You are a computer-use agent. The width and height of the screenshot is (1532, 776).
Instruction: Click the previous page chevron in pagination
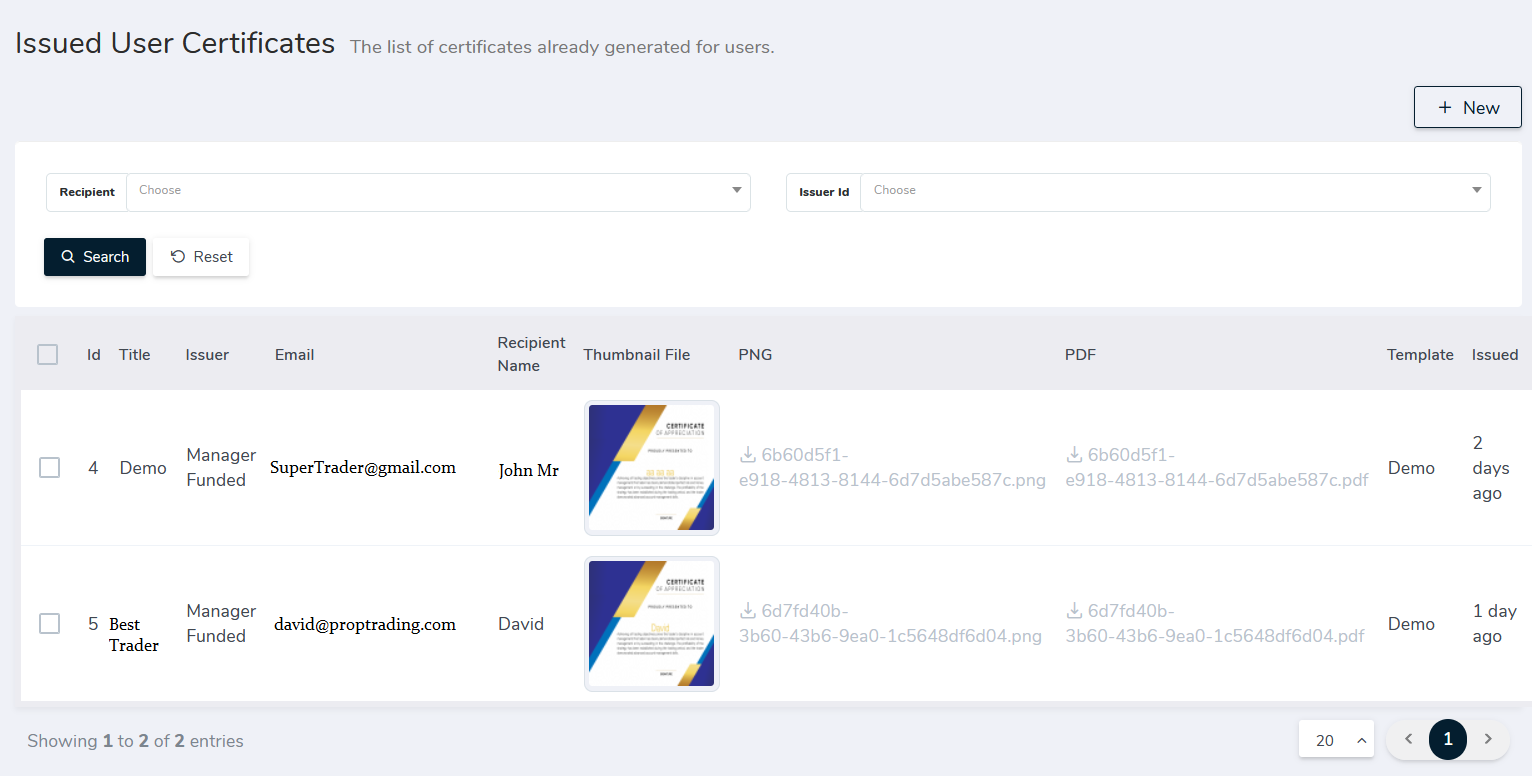pyautogui.click(x=1408, y=739)
